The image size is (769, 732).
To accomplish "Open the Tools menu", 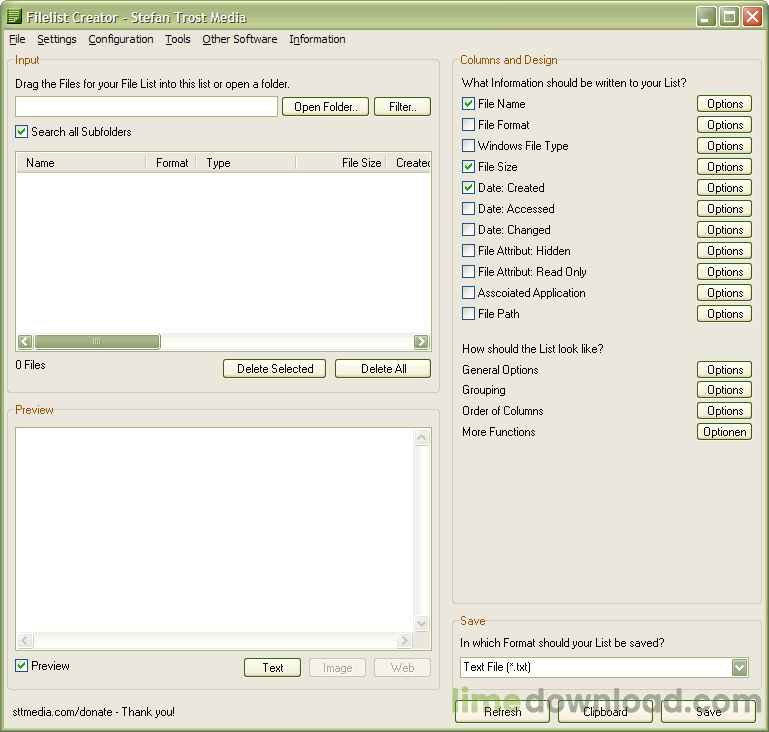I will [178, 40].
